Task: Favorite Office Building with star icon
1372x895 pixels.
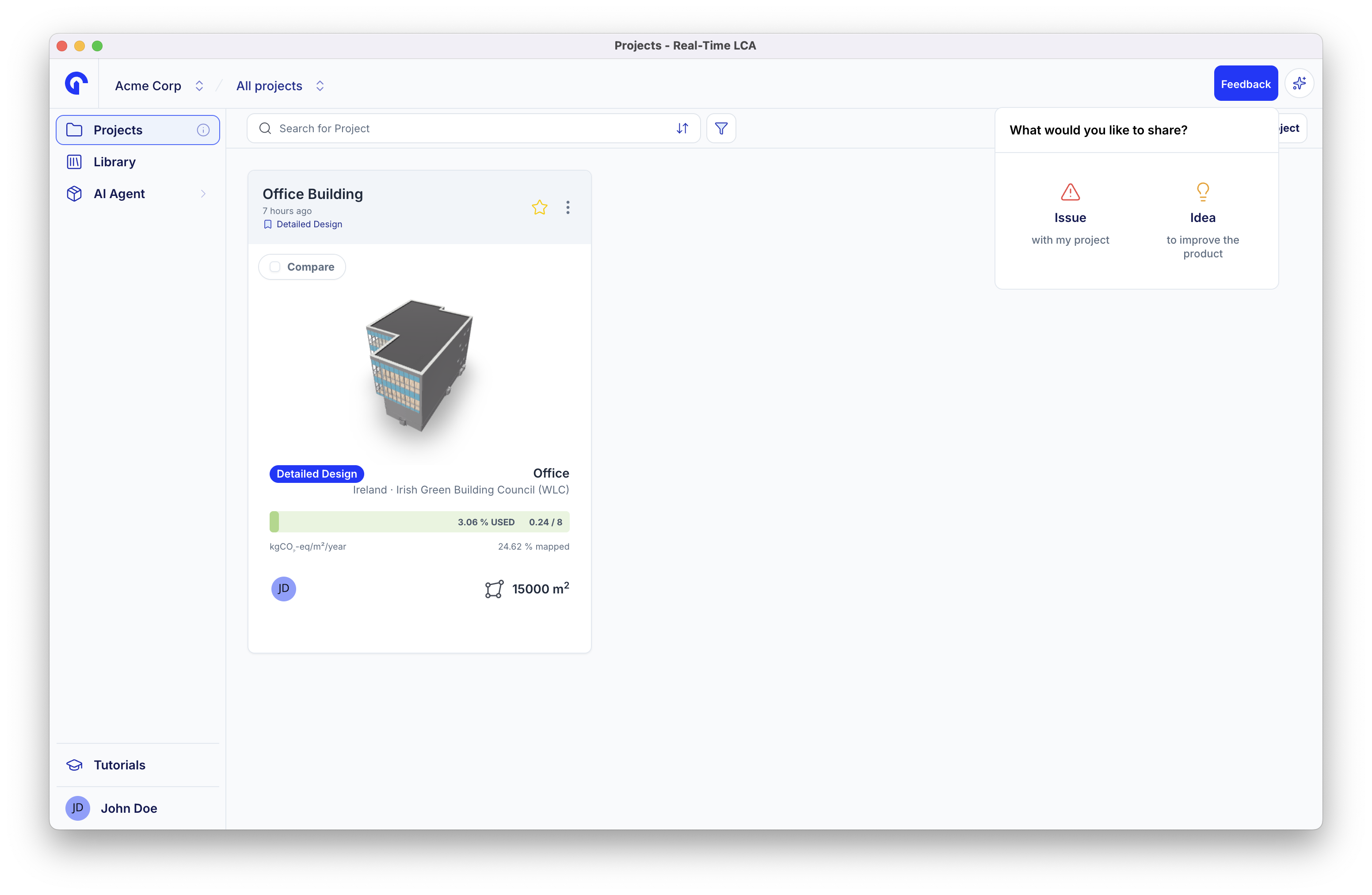Action: click(x=539, y=207)
